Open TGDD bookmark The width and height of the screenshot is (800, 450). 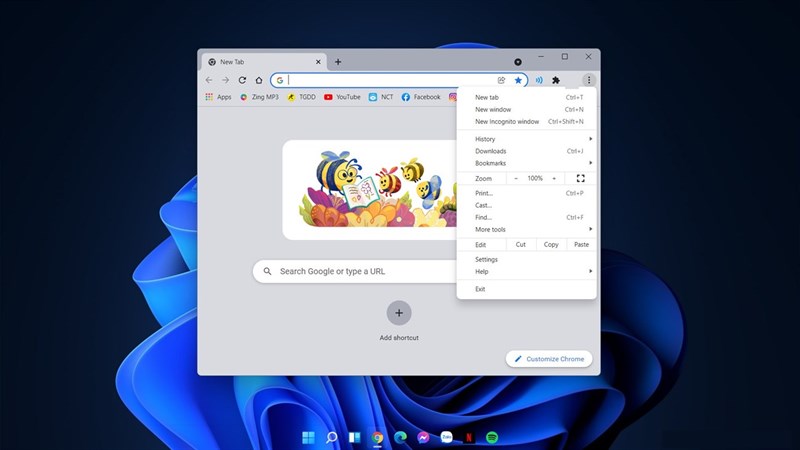click(302, 97)
